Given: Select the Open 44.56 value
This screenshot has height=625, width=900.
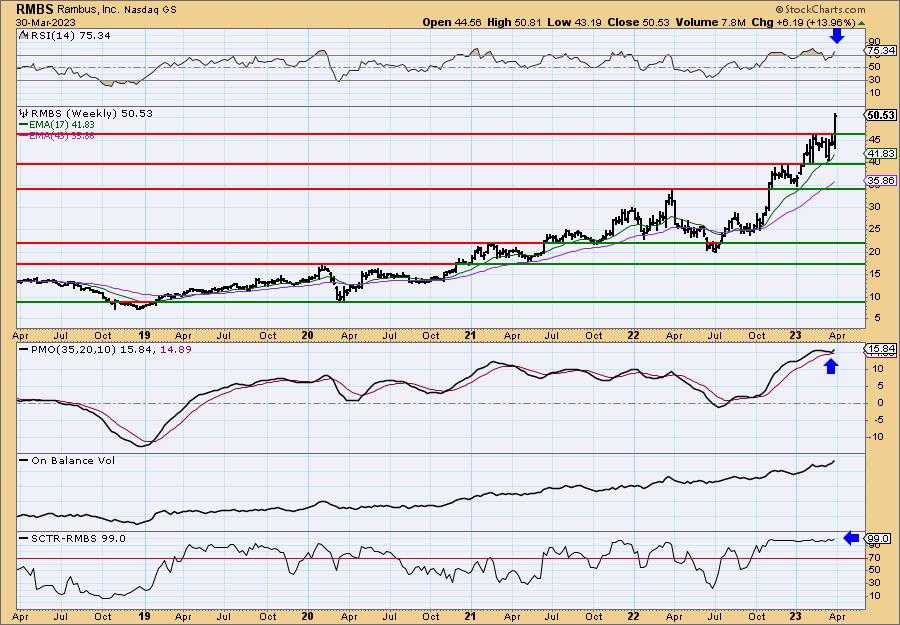Looking at the screenshot, I should click(452, 22).
